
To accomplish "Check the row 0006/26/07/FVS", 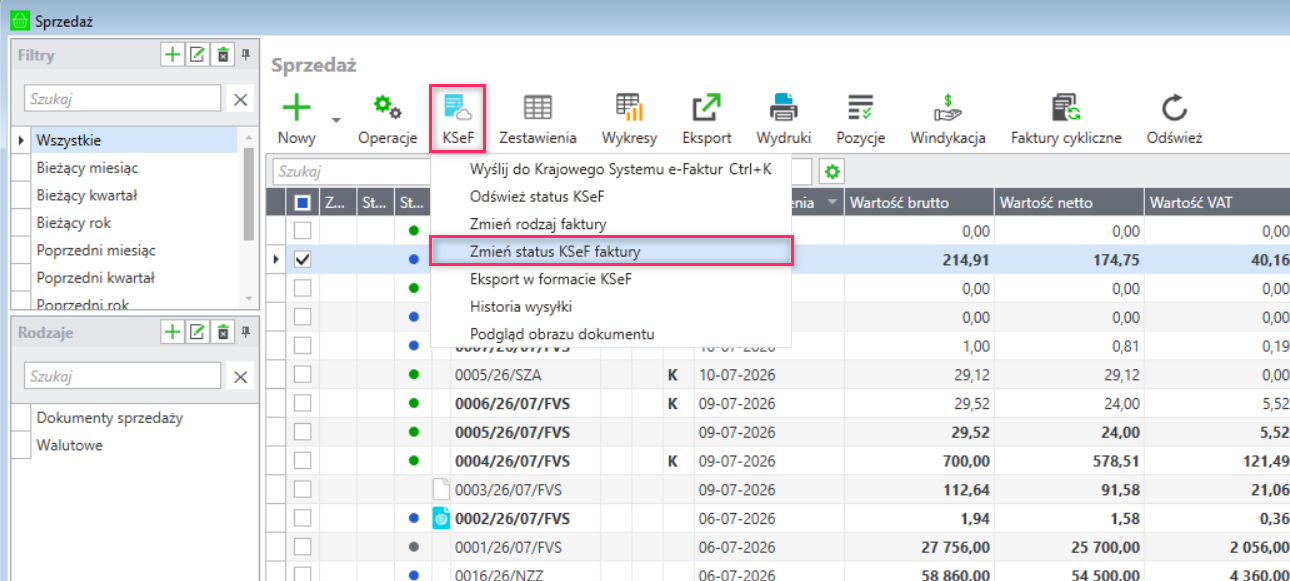I will click(x=302, y=403).
